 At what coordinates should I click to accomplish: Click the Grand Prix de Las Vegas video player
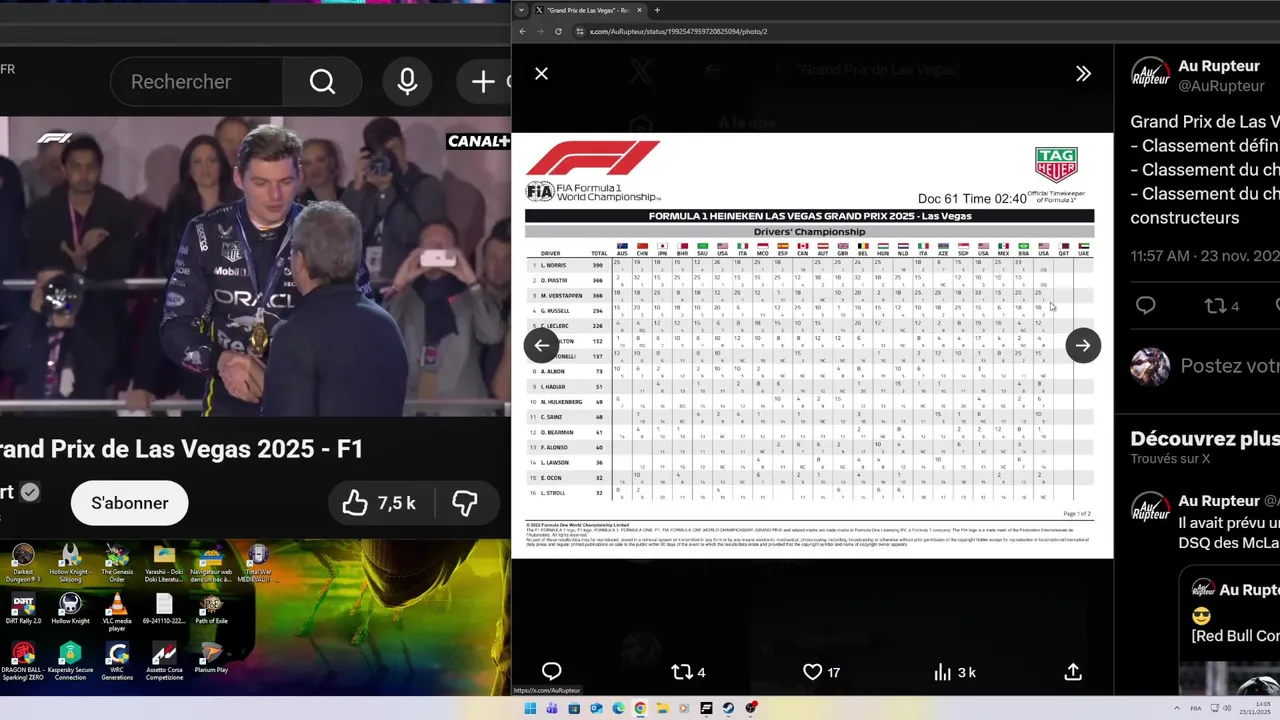pyautogui.click(x=255, y=267)
